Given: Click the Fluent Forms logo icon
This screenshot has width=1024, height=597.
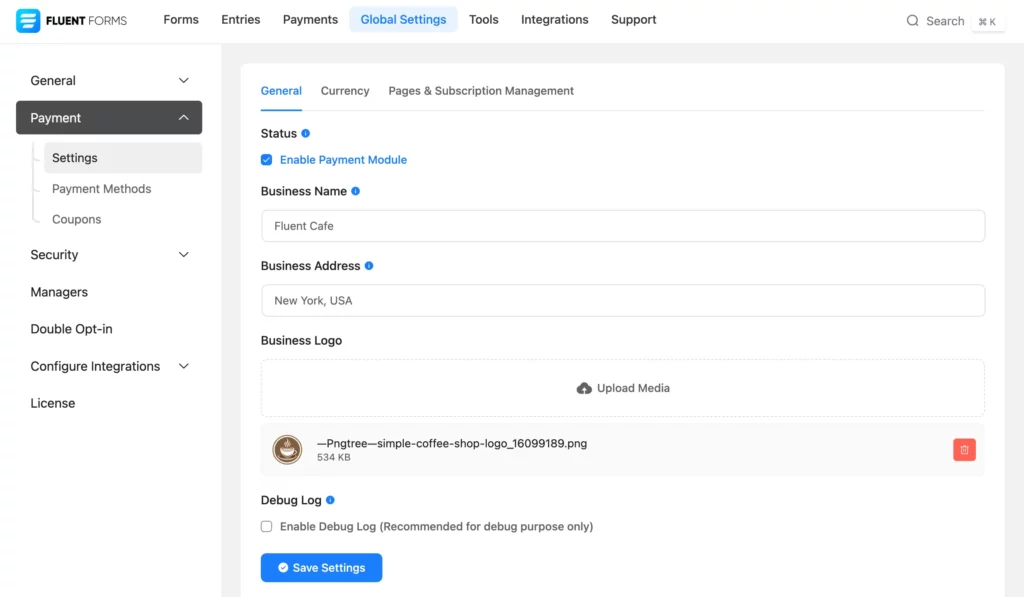Looking at the screenshot, I should [x=28, y=20].
